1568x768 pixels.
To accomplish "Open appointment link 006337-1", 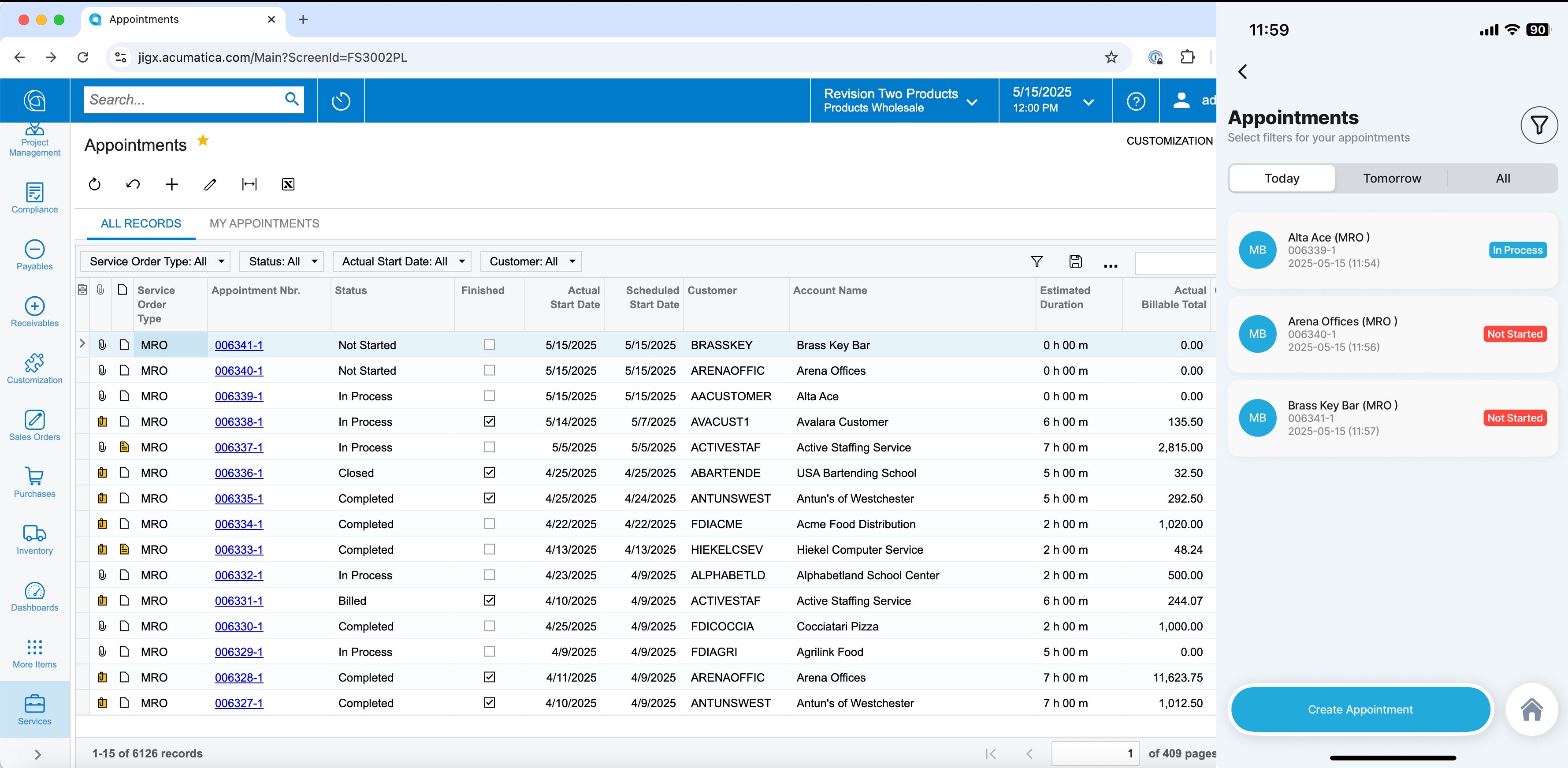I will click(238, 447).
